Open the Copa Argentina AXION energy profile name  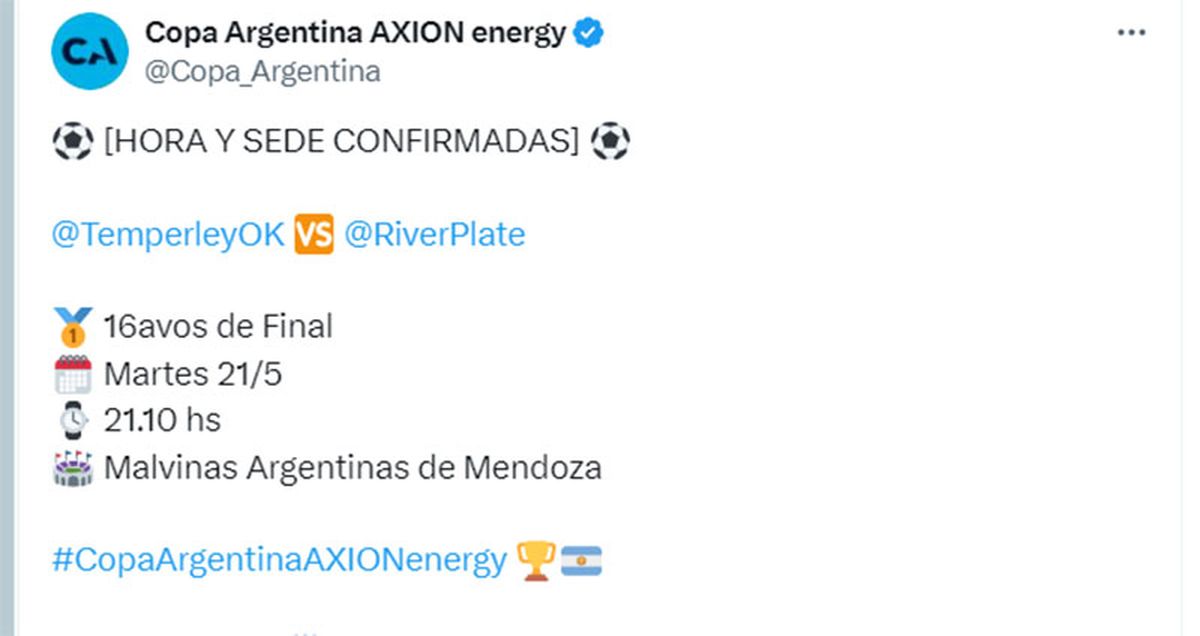355,33
